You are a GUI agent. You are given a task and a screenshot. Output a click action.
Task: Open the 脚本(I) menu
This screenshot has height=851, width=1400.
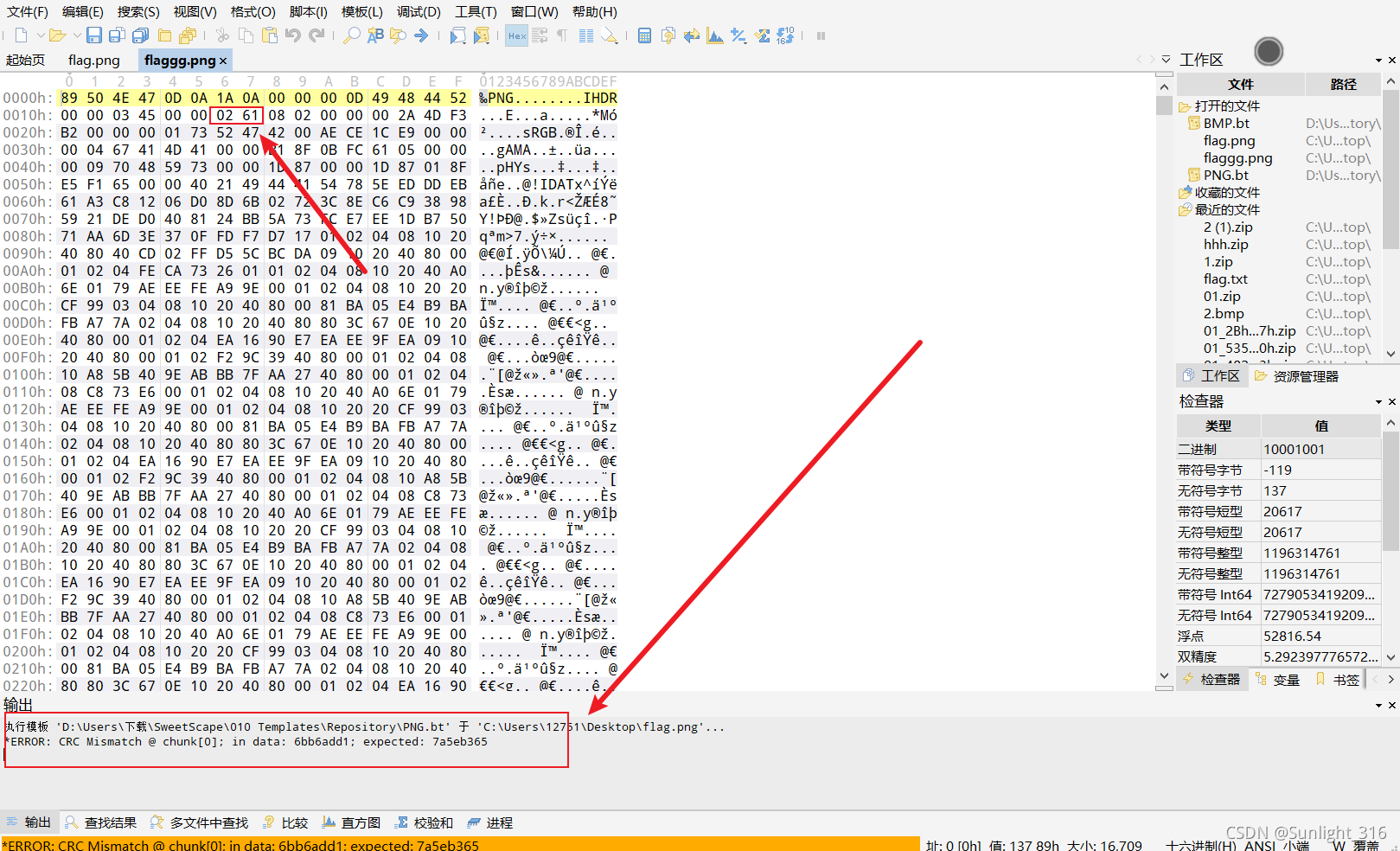pos(308,12)
